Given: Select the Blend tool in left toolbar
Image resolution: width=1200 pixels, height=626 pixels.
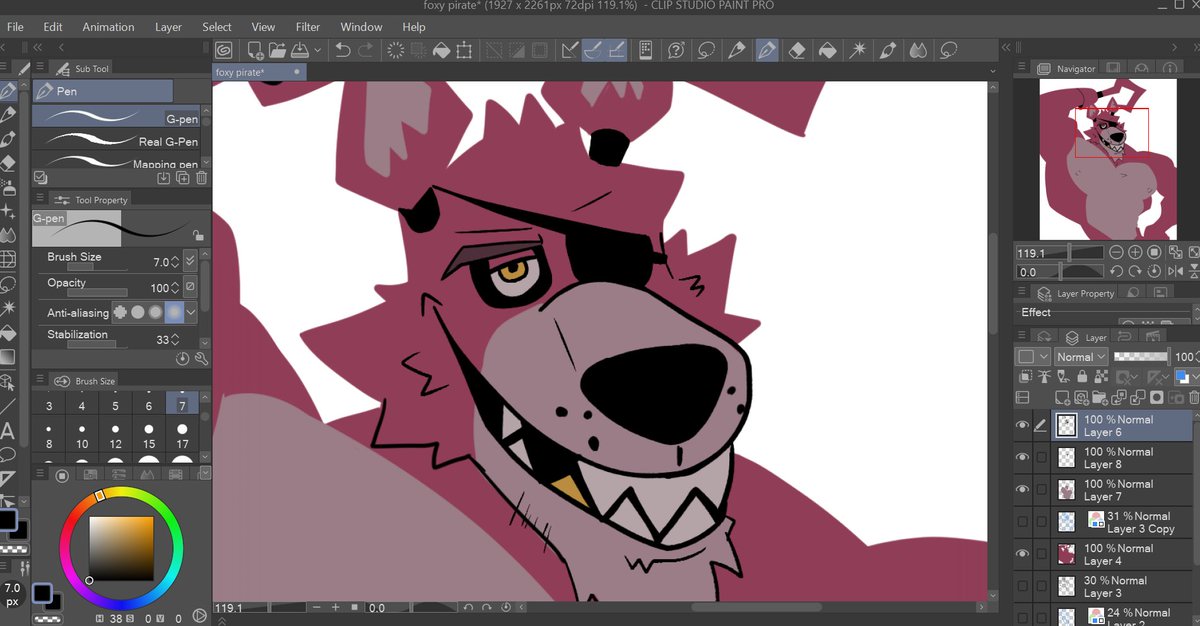Looking at the screenshot, I should (x=9, y=235).
